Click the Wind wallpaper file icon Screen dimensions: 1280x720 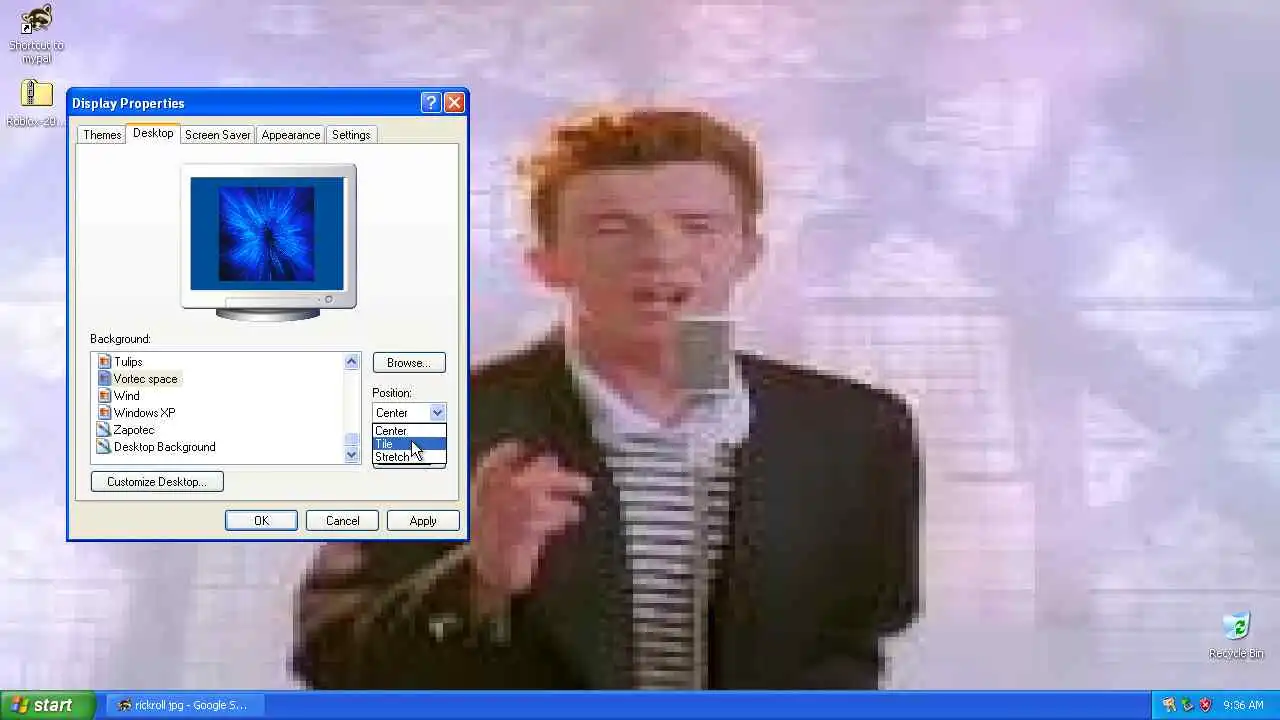pos(104,396)
